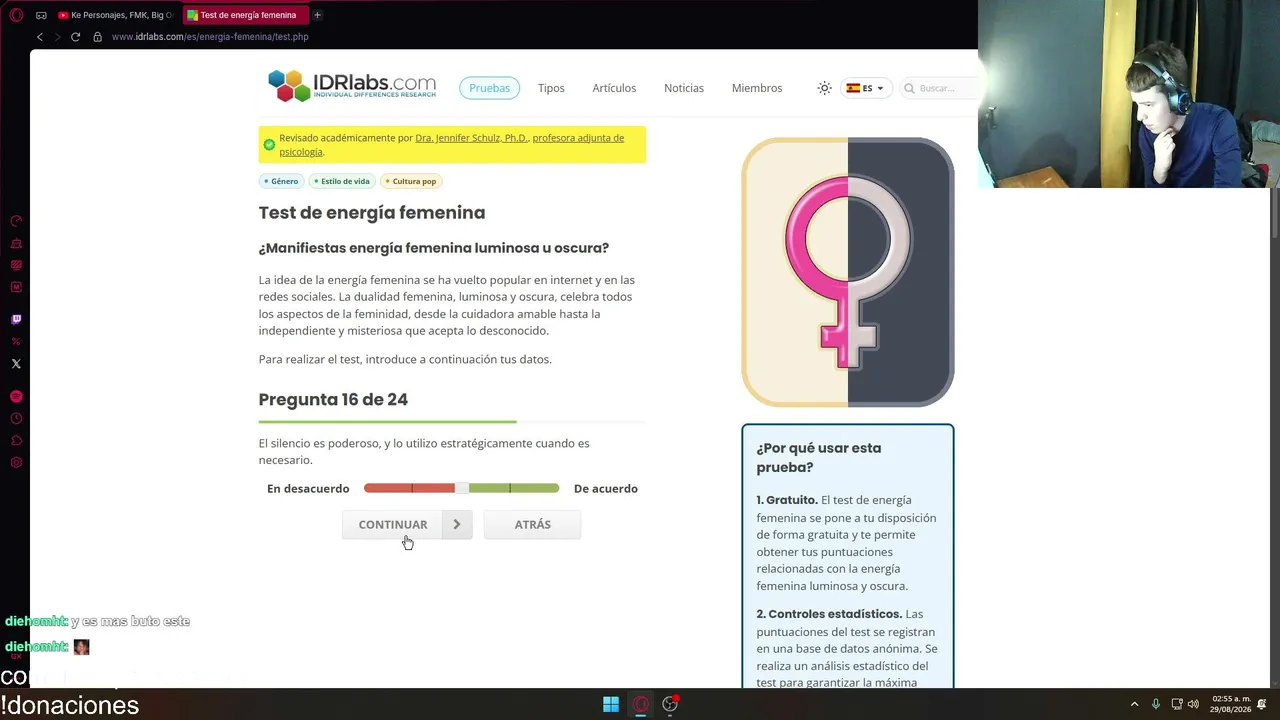The height and width of the screenshot is (720, 1280).
Task: Click the Pregunta 16 de 24 heading
Action: tap(333, 399)
